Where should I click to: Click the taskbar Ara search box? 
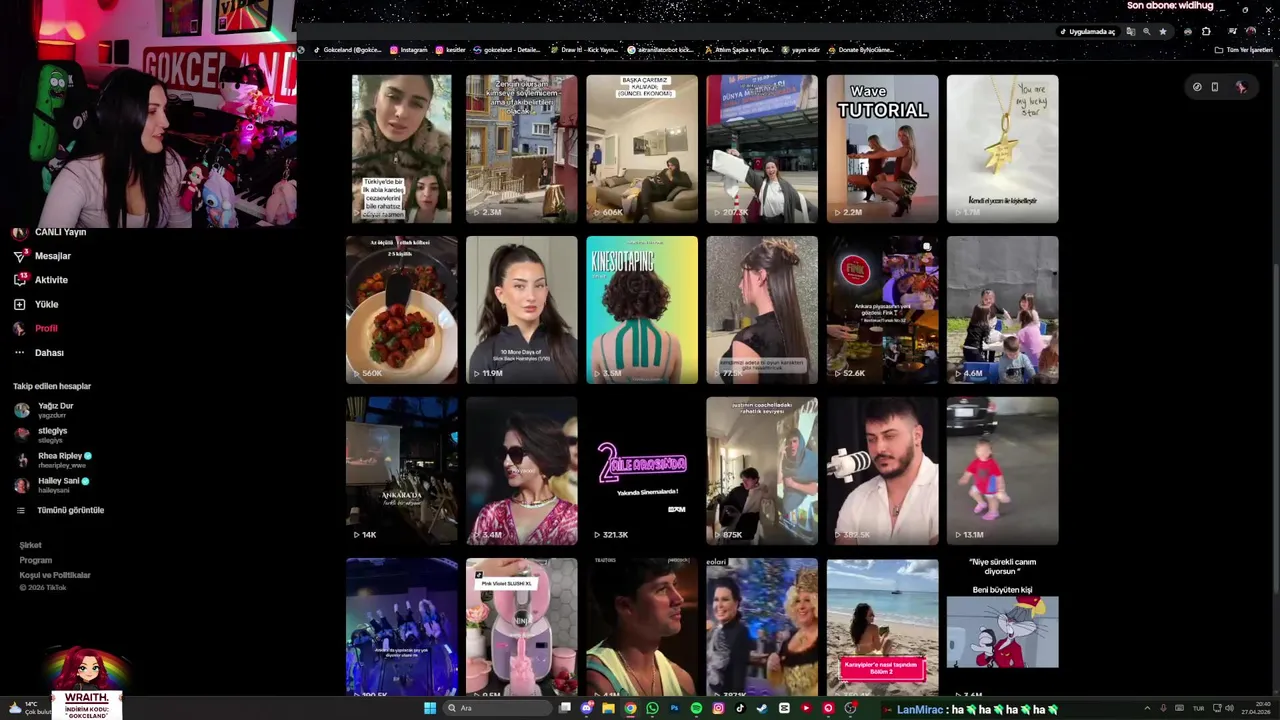coord(497,708)
